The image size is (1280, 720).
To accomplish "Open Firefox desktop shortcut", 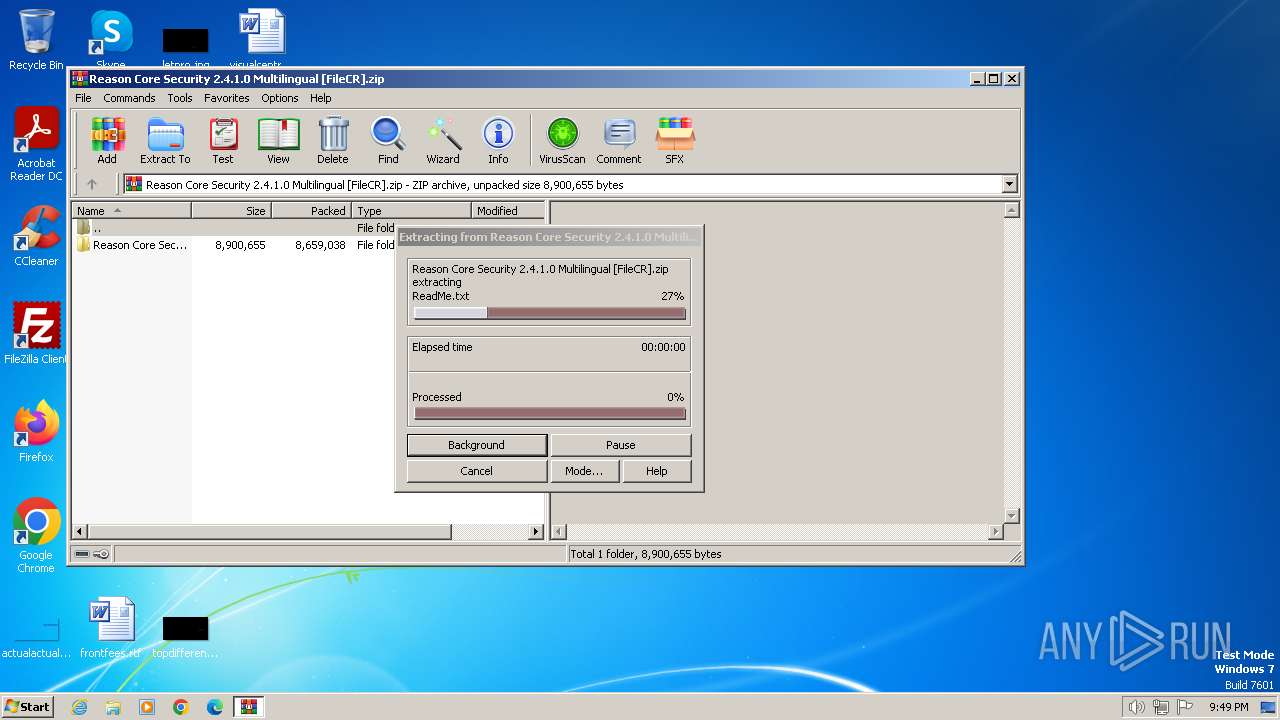I will [x=36, y=431].
